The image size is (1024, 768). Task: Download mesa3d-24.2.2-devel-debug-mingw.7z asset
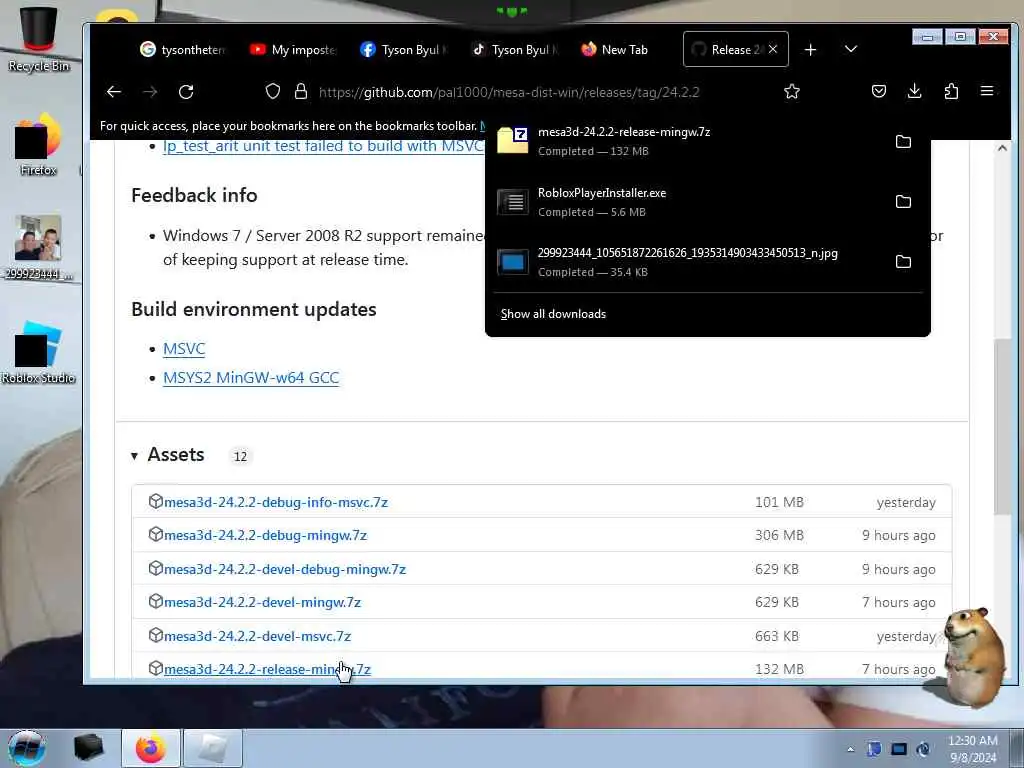pos(285,569)
